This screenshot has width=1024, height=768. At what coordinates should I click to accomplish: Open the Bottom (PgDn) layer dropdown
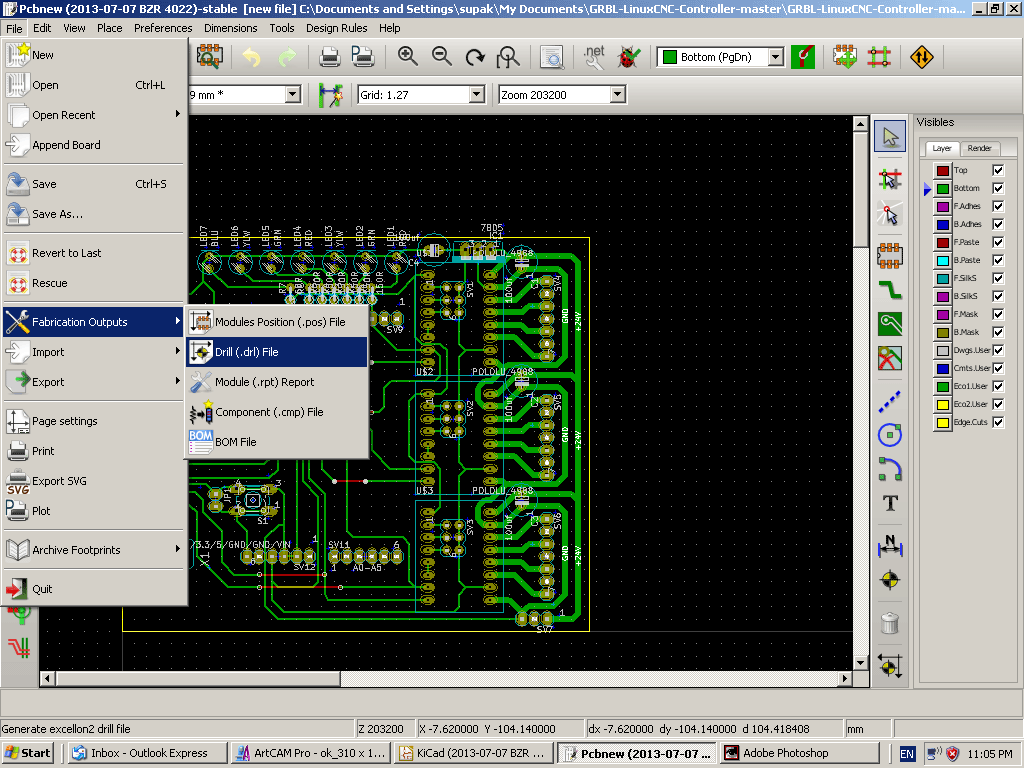(775, 57)
